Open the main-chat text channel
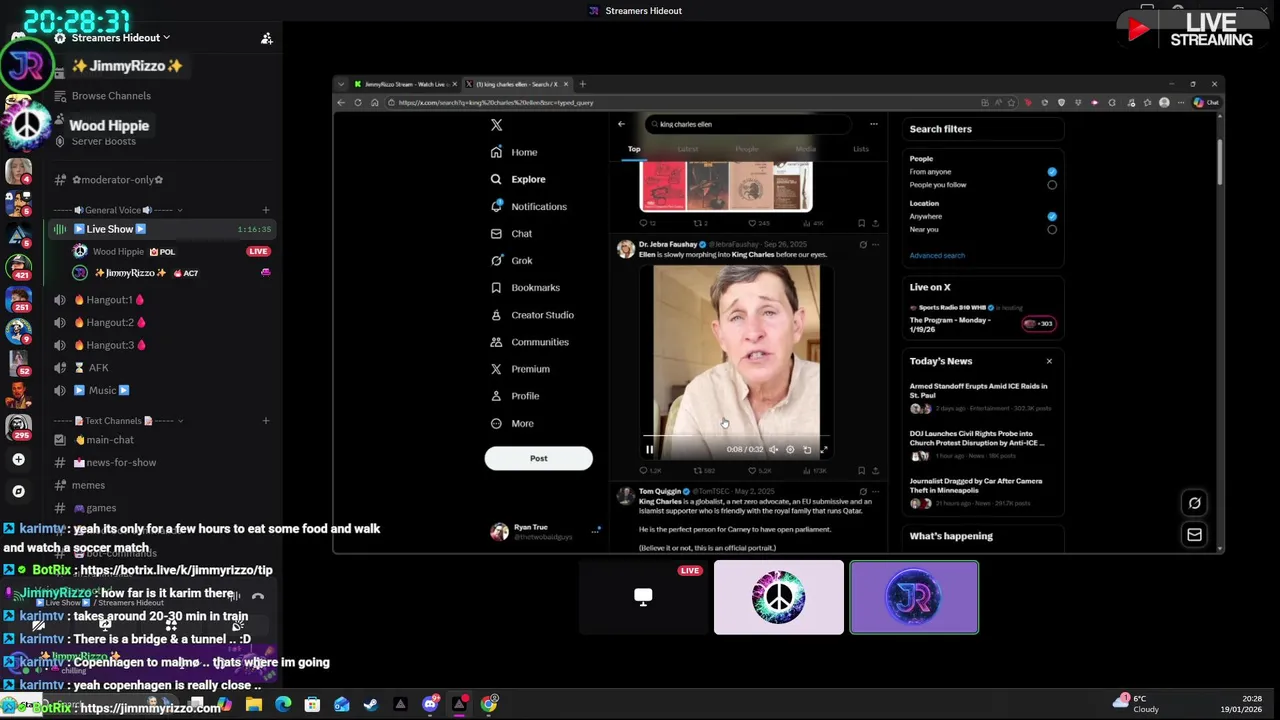The height and width of the screenshot is (720, 1280). tap(110, 440)
